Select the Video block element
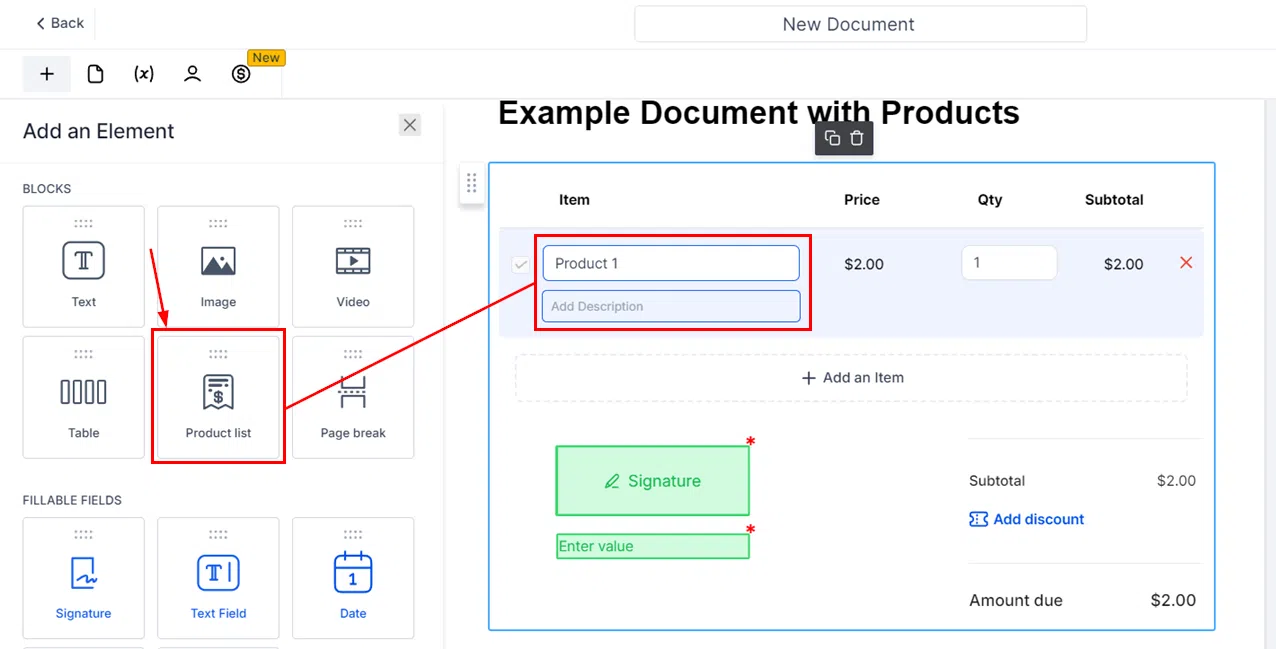The image size is (1276, 649). pos(353,267)
